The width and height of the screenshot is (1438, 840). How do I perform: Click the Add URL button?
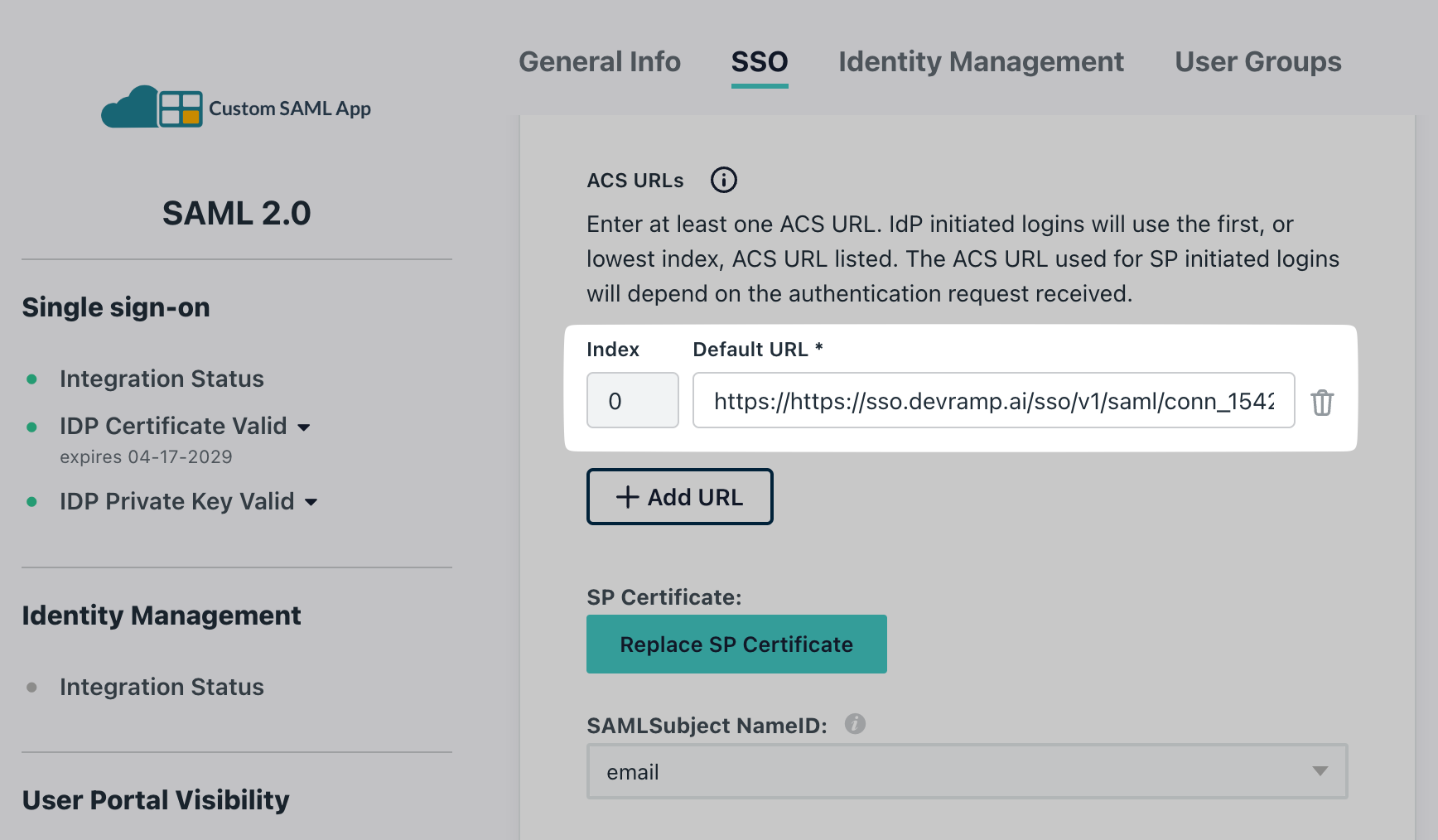click(679, 496)
